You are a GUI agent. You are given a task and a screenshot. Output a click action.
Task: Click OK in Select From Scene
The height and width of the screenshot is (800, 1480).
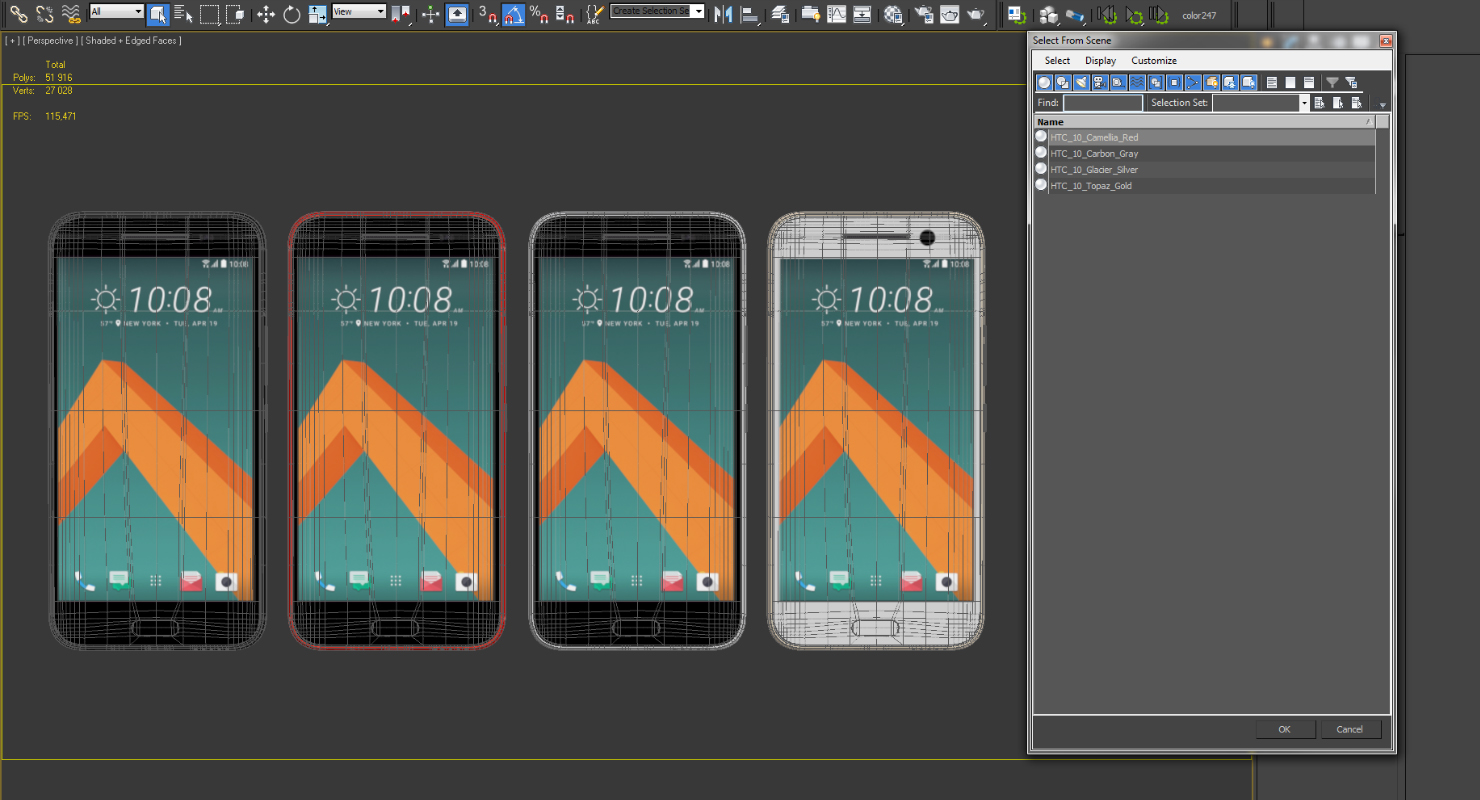pos(1284,729)
